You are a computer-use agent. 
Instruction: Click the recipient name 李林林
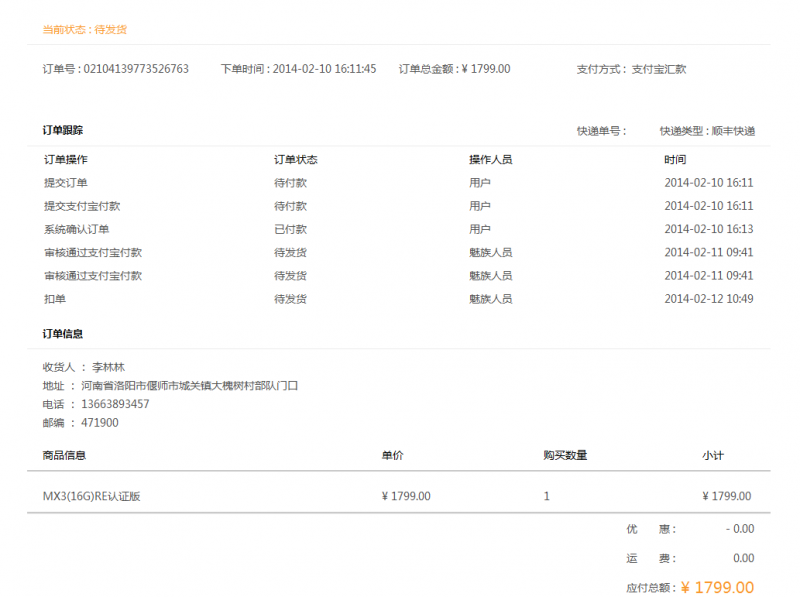click(x=108, y=367)
